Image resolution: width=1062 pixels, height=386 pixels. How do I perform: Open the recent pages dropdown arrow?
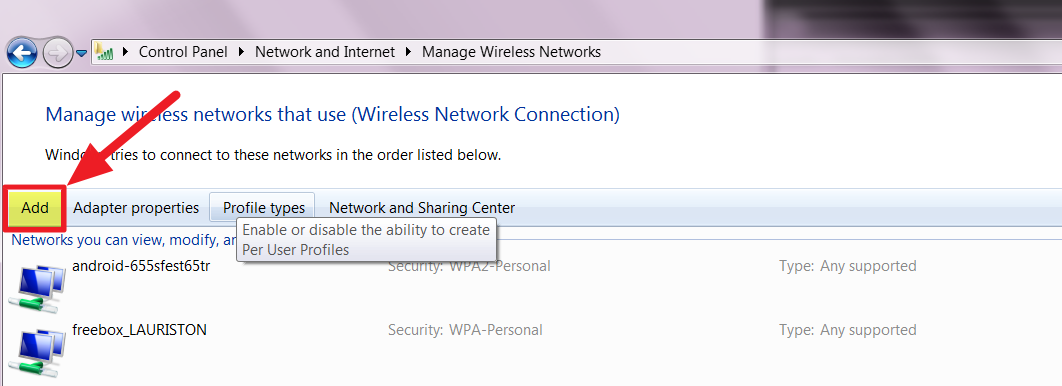81,53
